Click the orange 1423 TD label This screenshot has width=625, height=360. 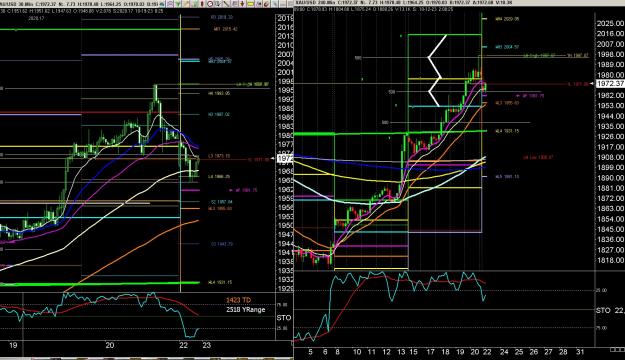[x=238, y=300]
